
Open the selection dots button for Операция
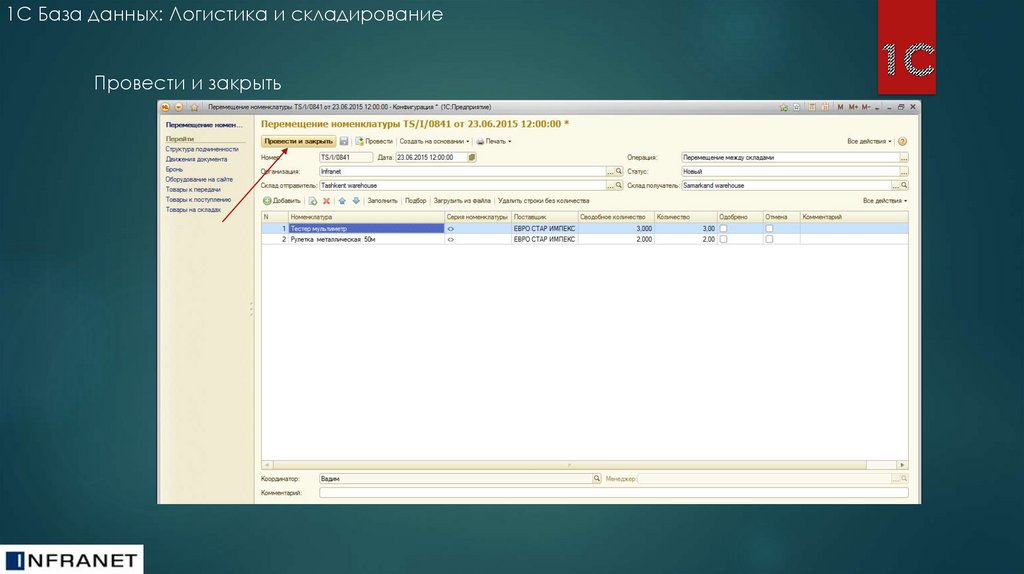[904, 157]
